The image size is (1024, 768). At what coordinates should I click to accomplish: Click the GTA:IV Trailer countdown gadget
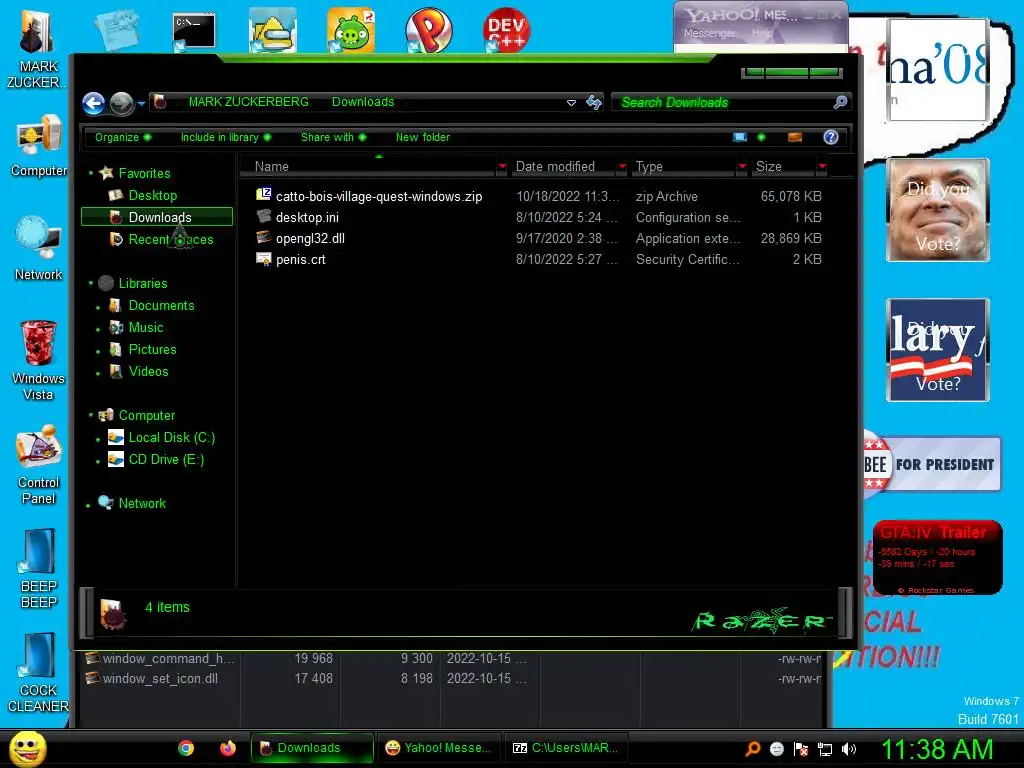pyautogui.click(x=937, y=557)
